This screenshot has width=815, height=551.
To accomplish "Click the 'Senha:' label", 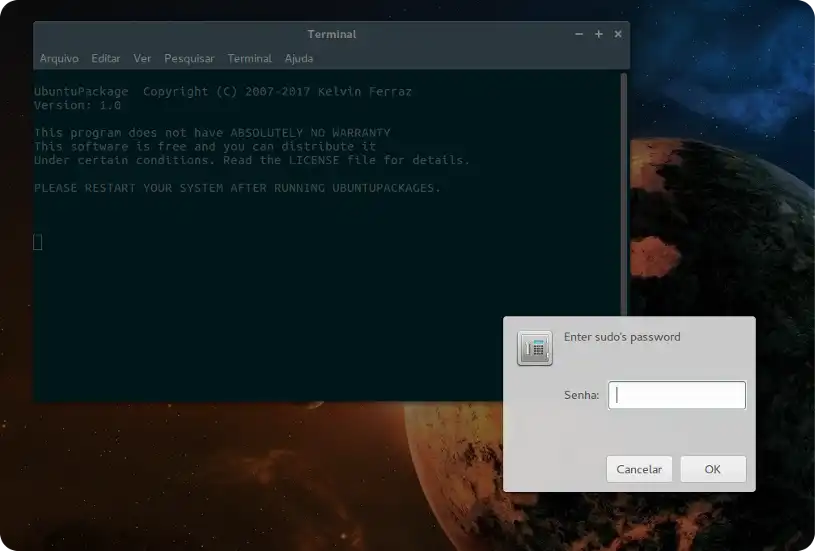I will pyautogui.click(x=582, y=395).
